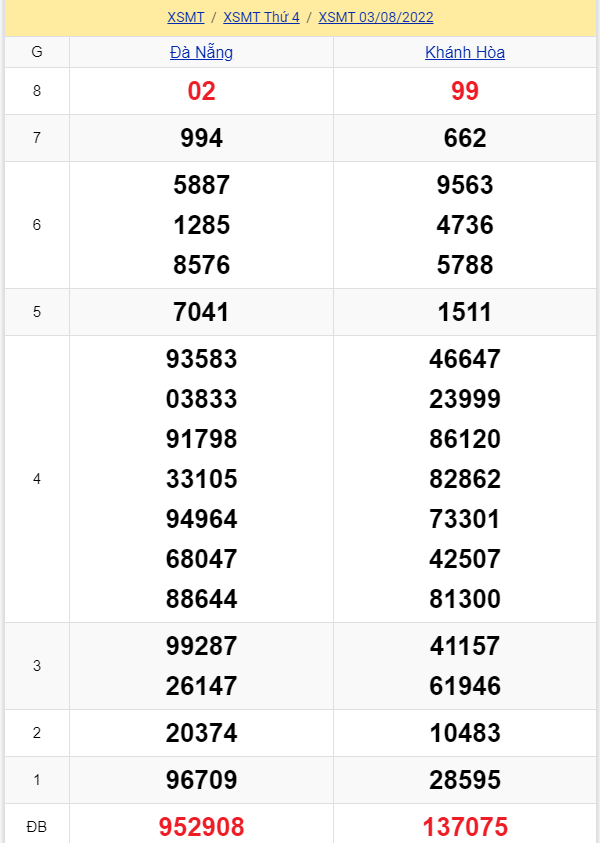This screenshot has height=843, width=600.
Task: Click the ĐB prize row label
Action: 37,827
